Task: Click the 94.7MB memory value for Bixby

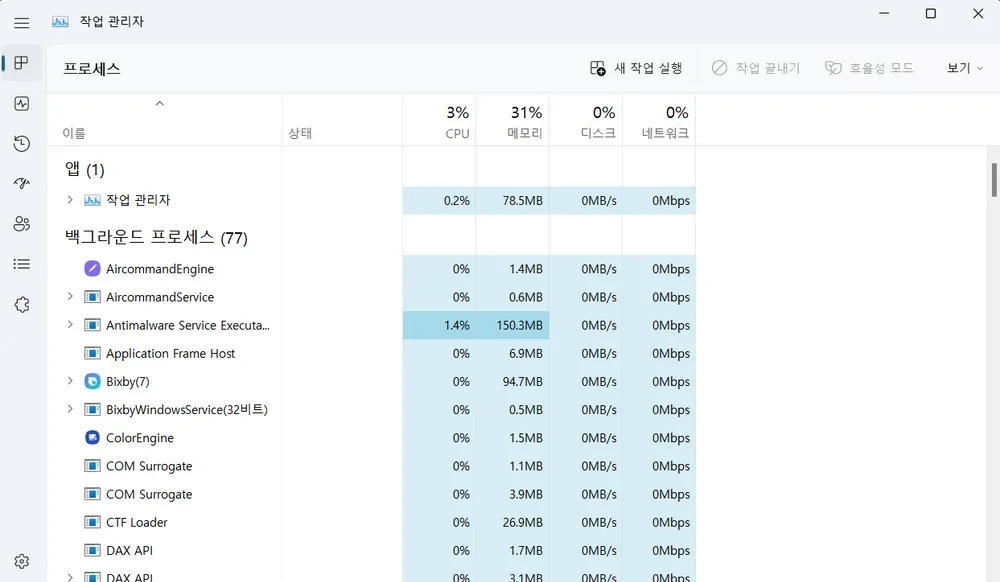Action: pos(523,381)
